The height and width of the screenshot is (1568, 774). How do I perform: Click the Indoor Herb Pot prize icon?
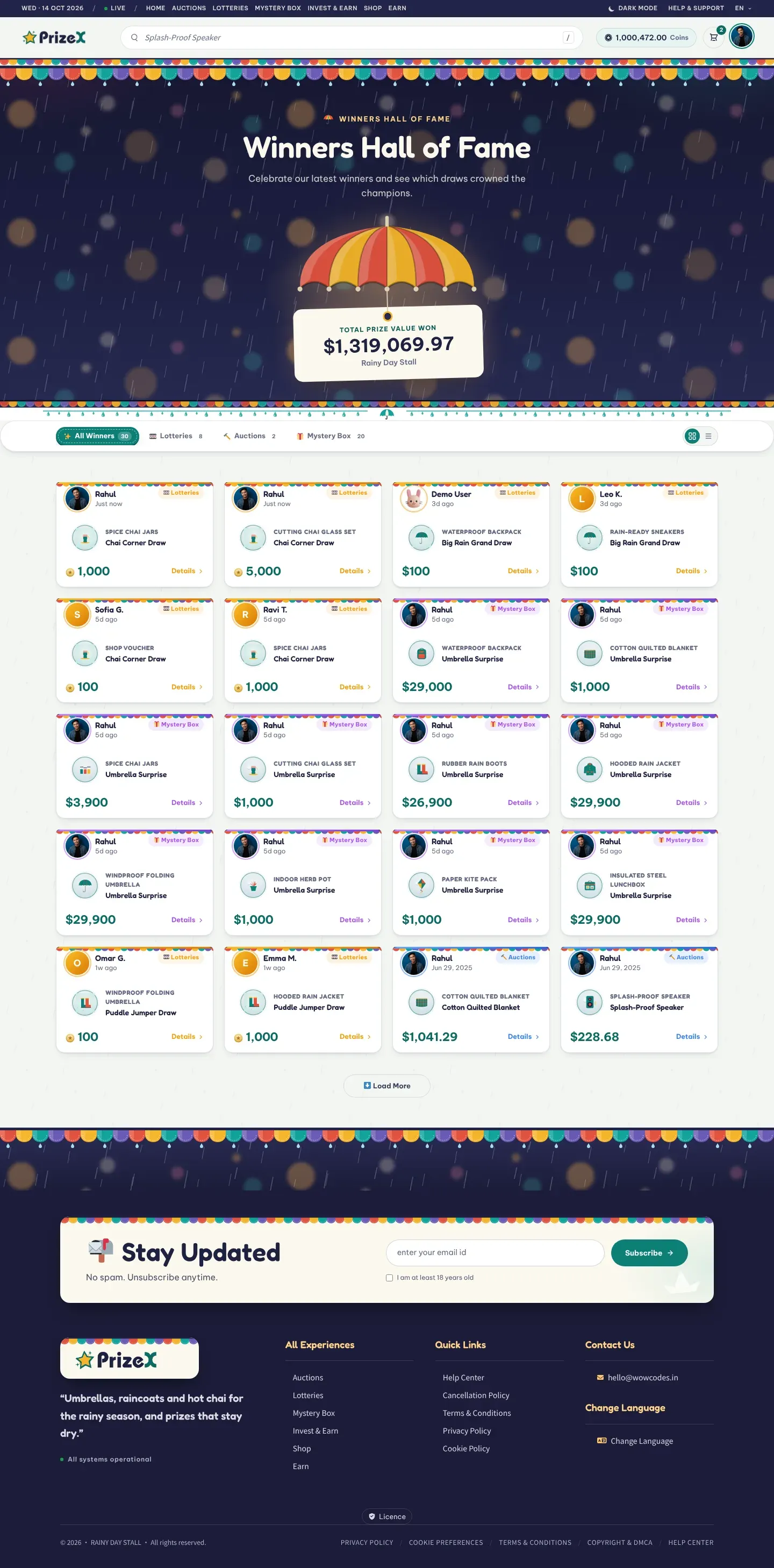pyautogui.click(x=253, y=885)
